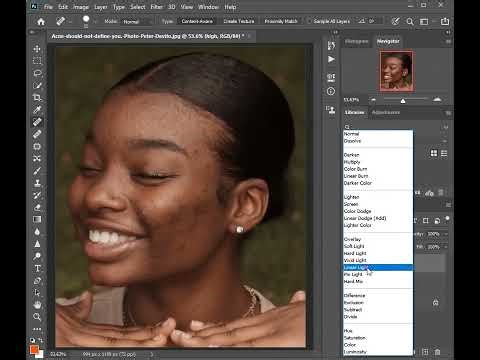This screenshot has width=480, height=360.
Task: Select the Patch tool in toolbar
Action: click(x=37, y=146)
